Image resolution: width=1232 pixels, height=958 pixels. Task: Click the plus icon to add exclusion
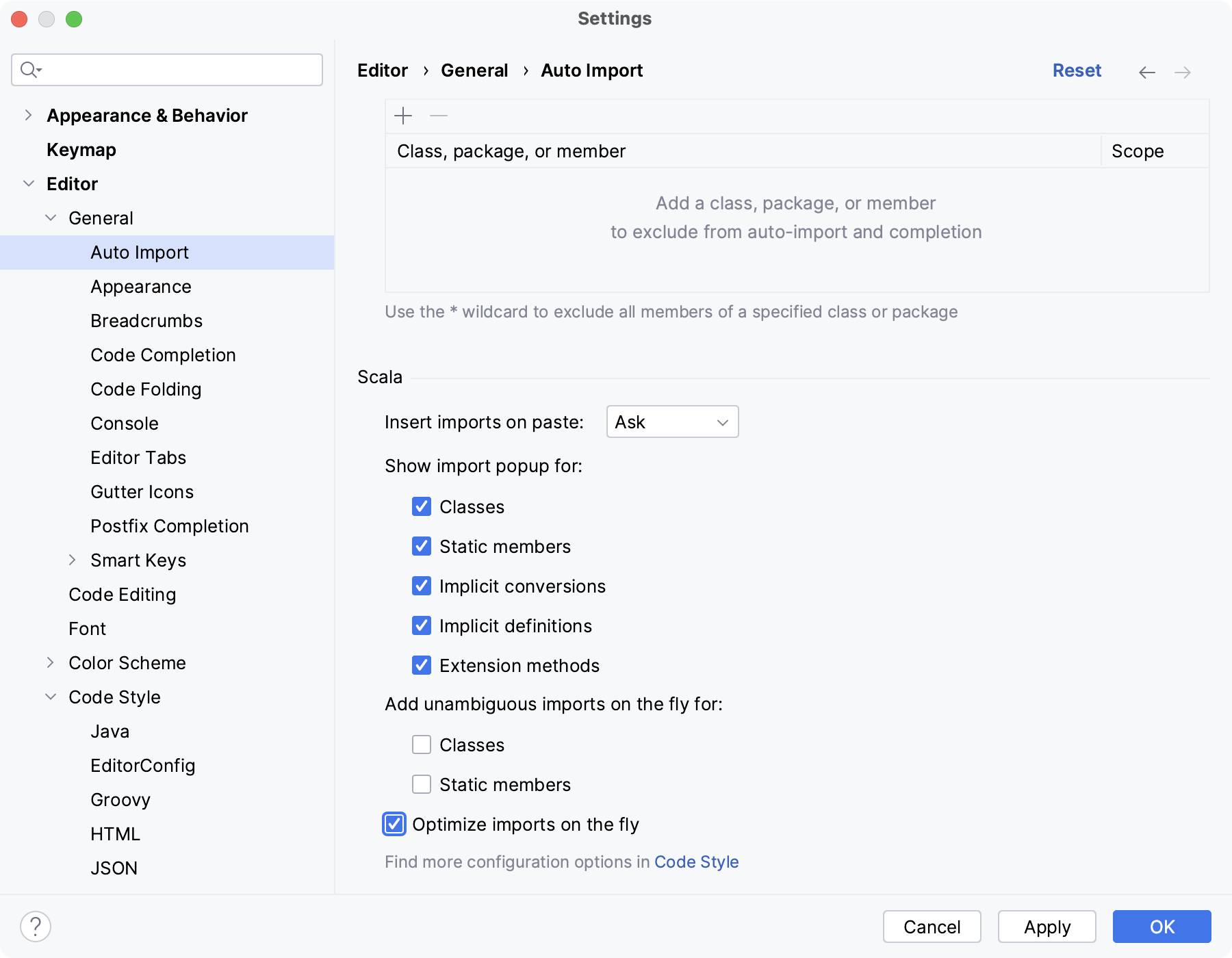pos(403,116)
